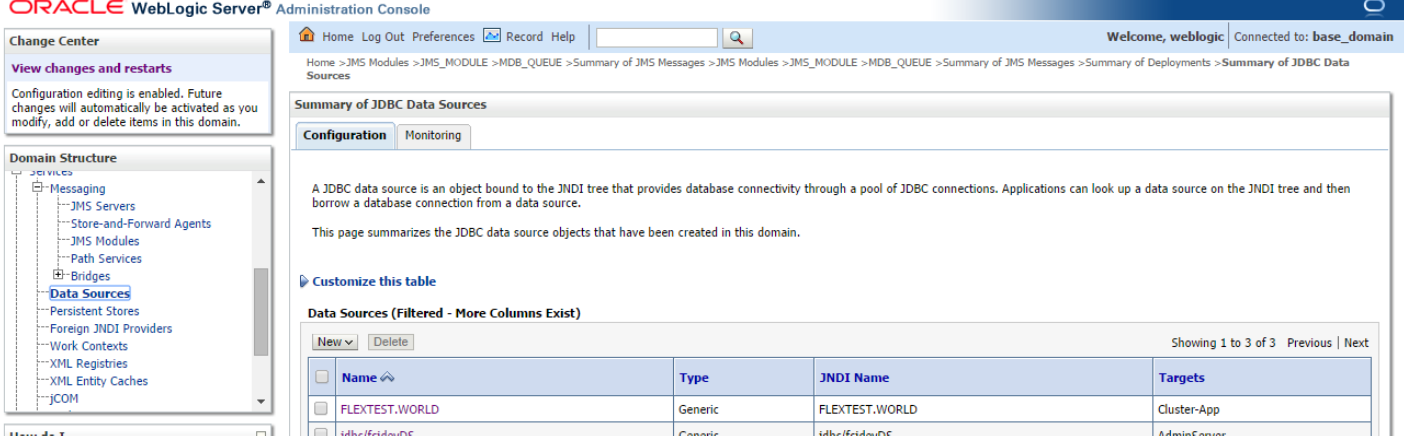Open Preferences in the toolbar
Viewport: 1404px width, 436px height.
click(x=443, y=37)
